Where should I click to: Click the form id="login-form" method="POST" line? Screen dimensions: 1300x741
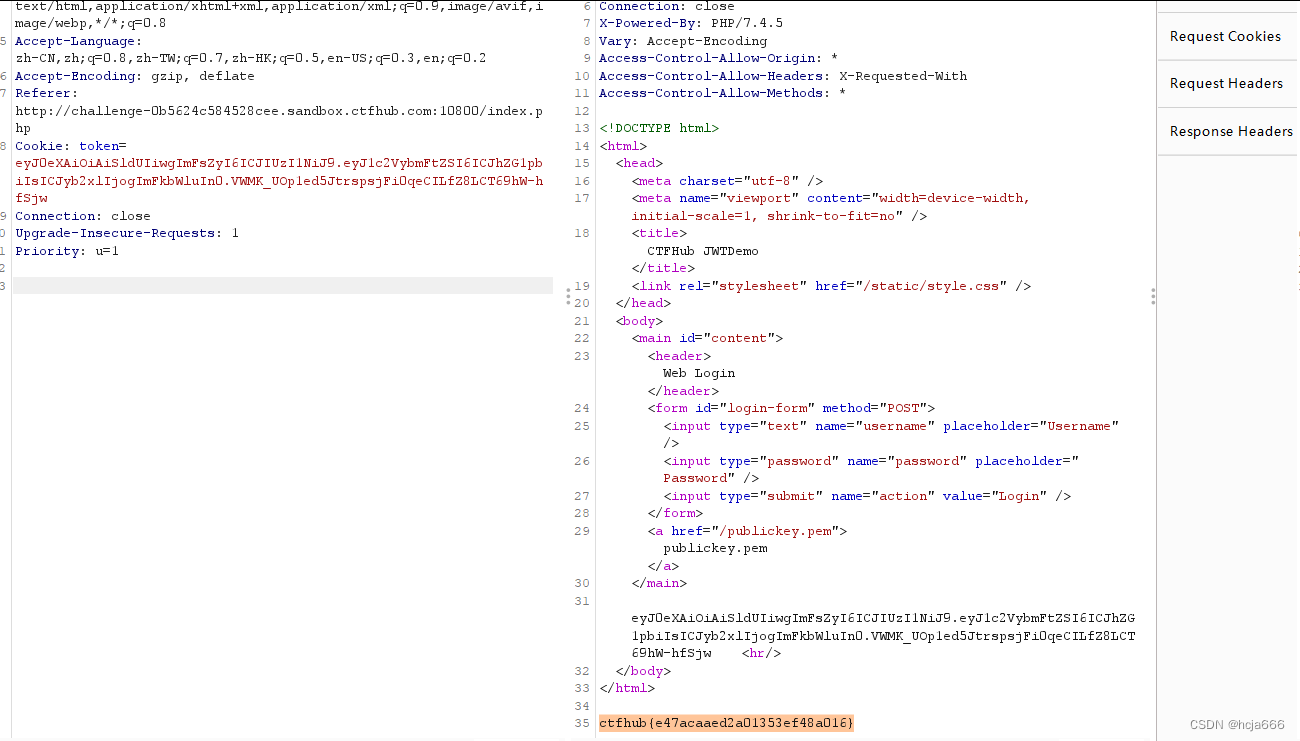click(791, 408)
